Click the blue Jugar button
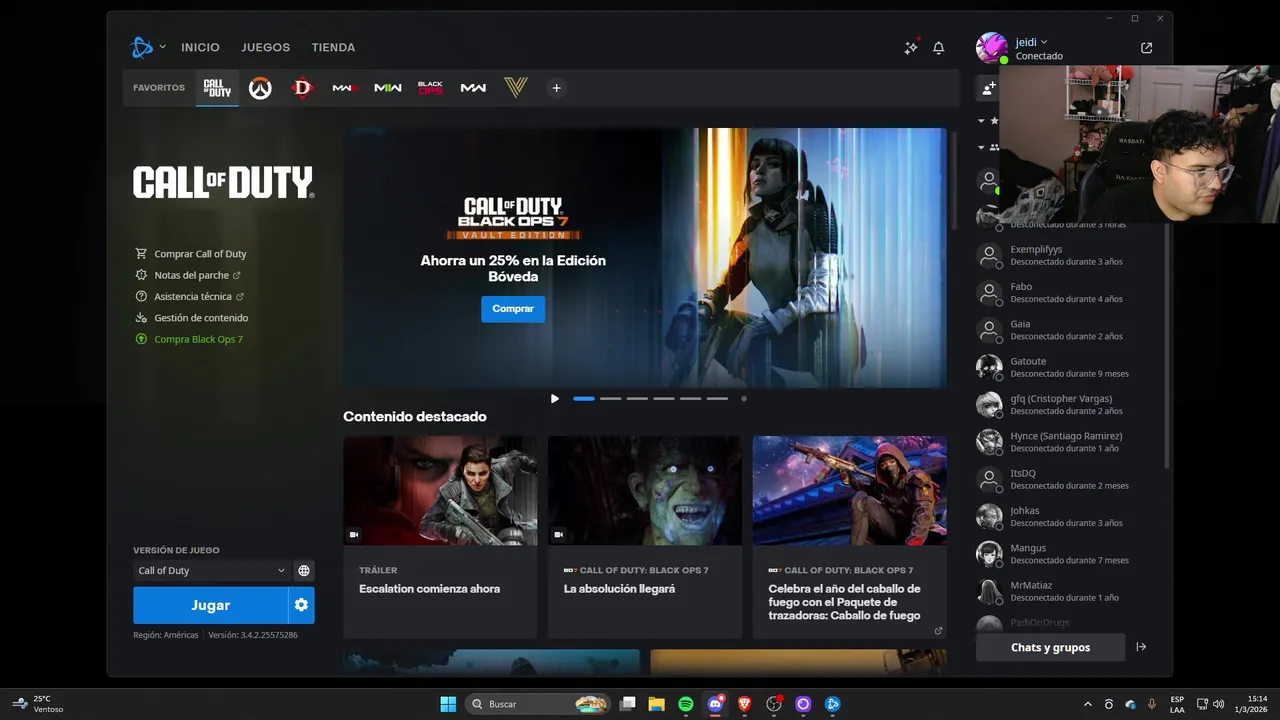The width and height of the screenshot is (1280, 720). (x=210, y=605)
